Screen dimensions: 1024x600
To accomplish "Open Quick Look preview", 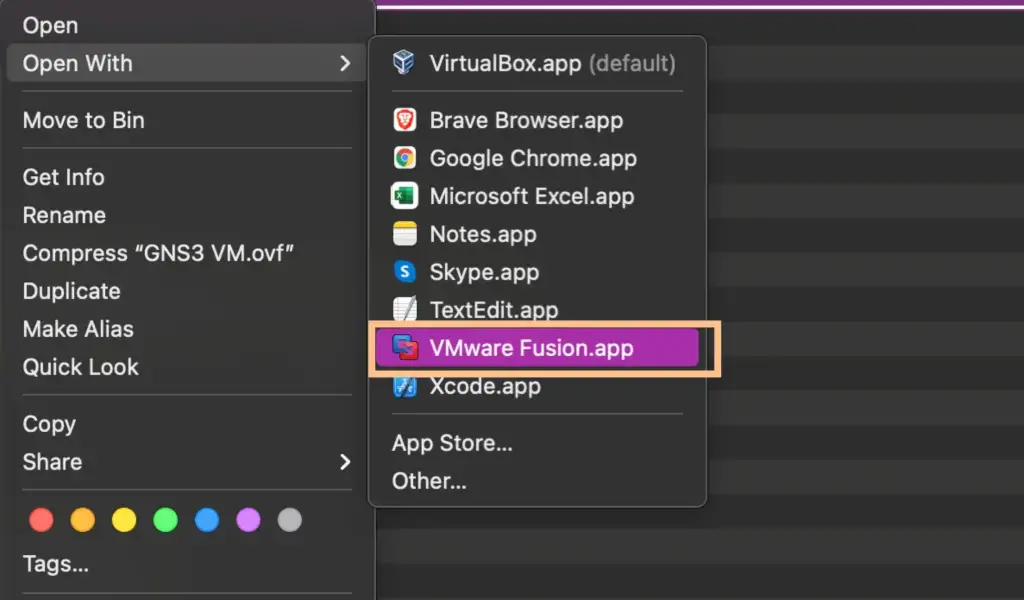I will pos(80,367).
